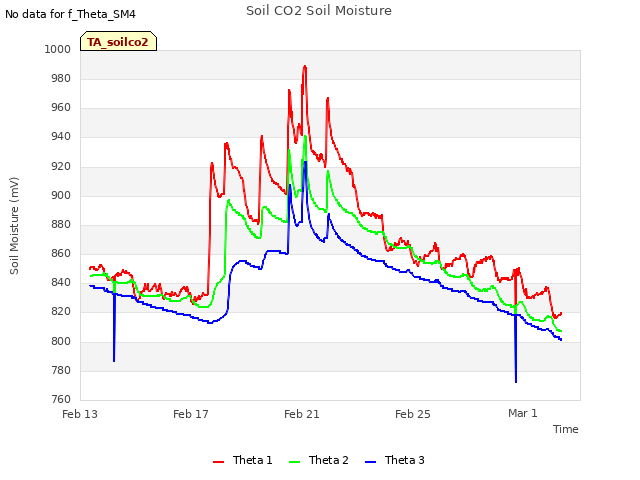
Task: Click the 980 y-axis tick label
Action: tap(61, 78)
